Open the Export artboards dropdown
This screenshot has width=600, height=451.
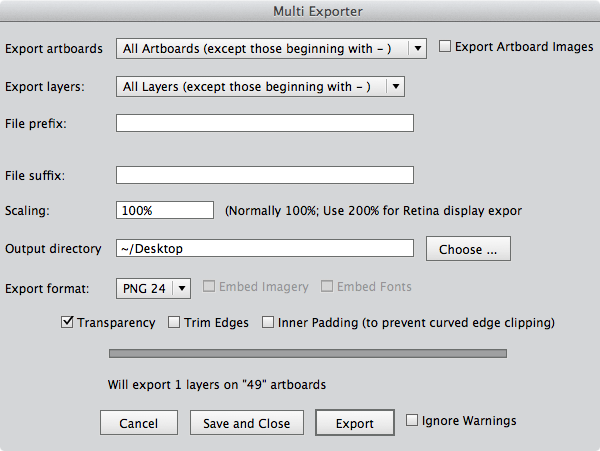point(271,48)
